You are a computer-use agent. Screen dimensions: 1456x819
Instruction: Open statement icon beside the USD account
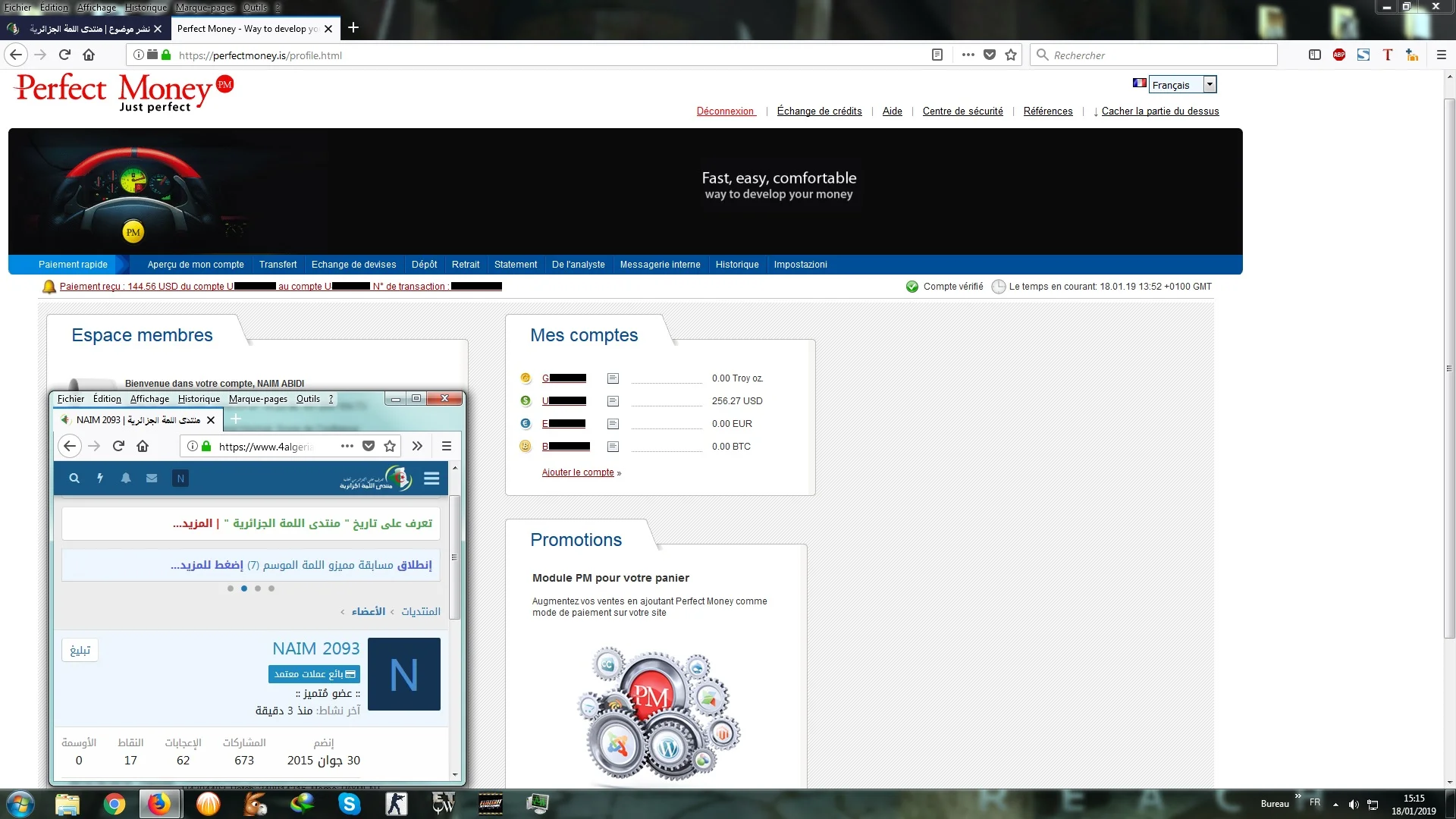[613, 401]
